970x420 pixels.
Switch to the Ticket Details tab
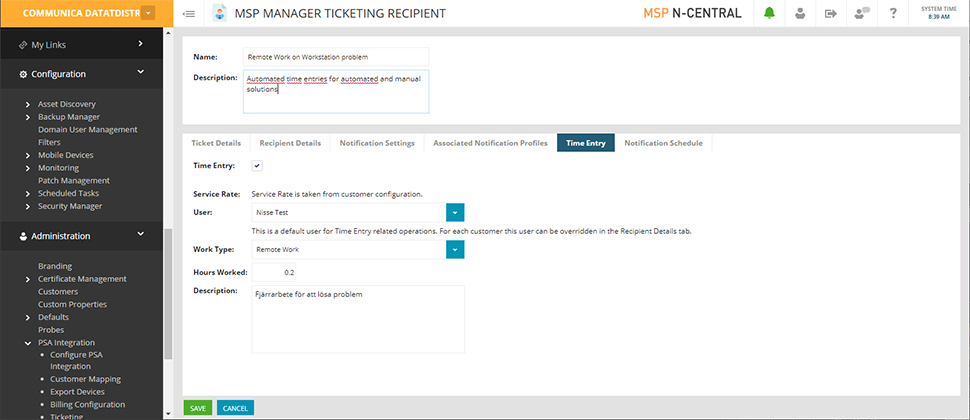216,143
